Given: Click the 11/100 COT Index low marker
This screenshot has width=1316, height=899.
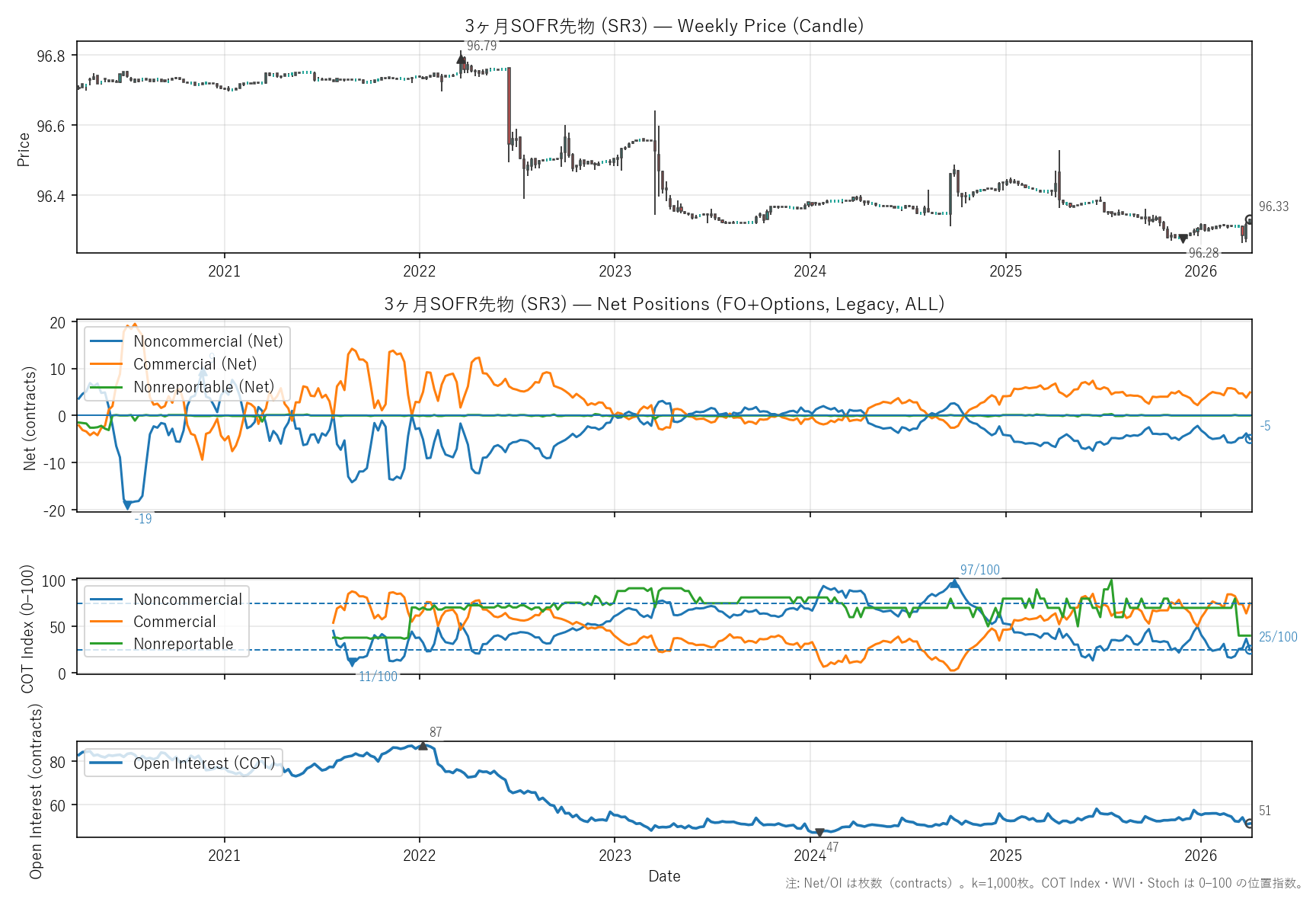Looking at the screenshot, I should [x=352, y=663].
